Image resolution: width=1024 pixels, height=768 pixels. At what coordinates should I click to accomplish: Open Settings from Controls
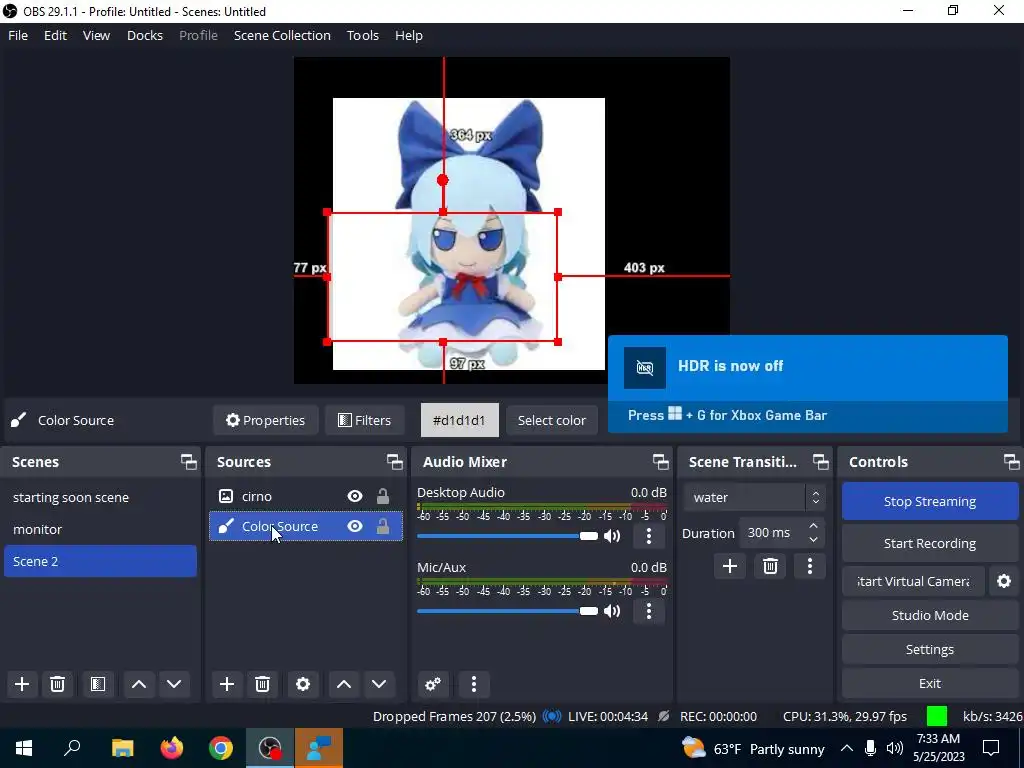click(x=929, y=649)
